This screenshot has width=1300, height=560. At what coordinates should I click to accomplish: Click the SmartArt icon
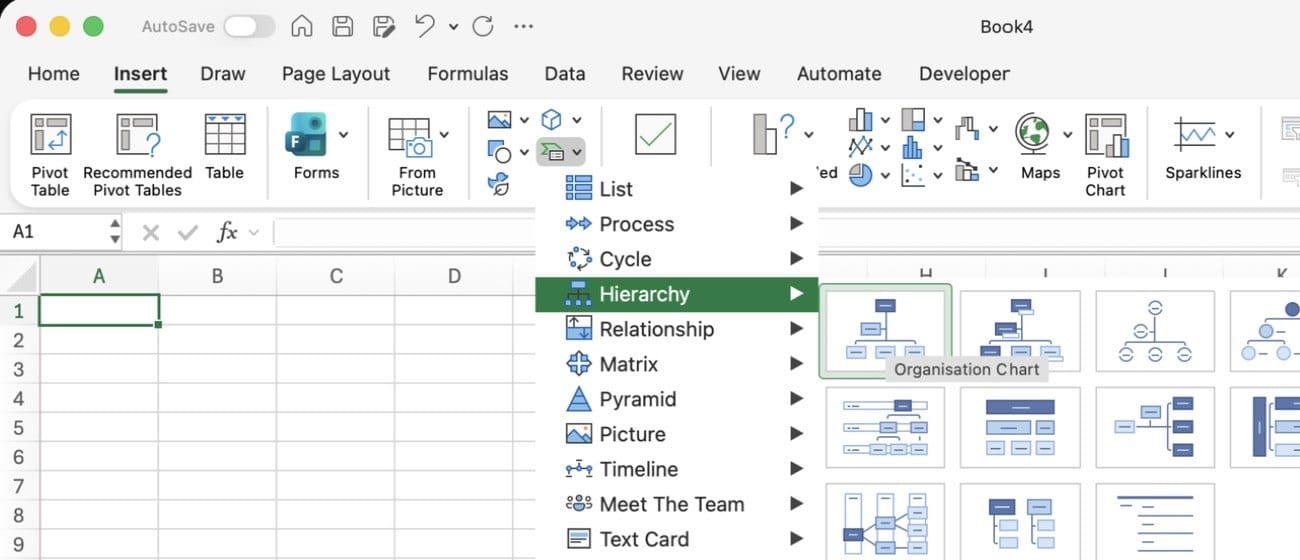point(553,152)
